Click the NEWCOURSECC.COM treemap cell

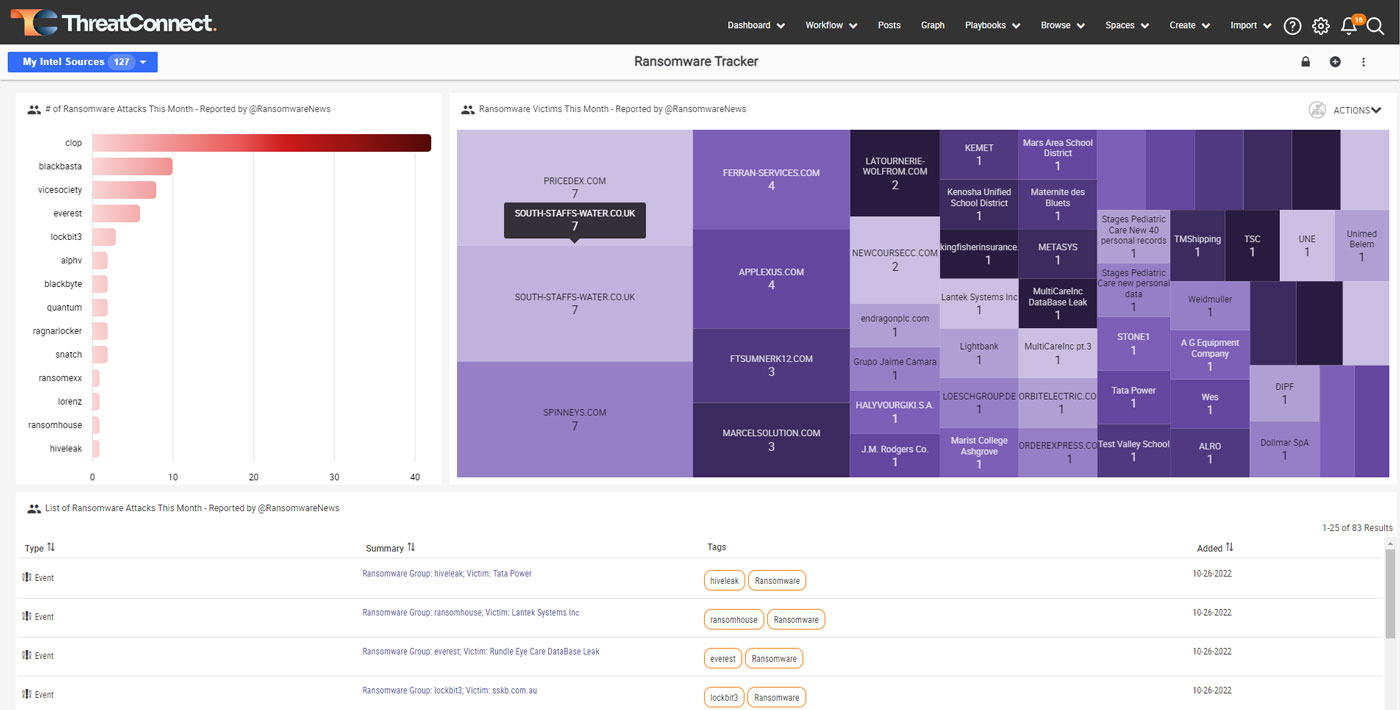point(895,260)
